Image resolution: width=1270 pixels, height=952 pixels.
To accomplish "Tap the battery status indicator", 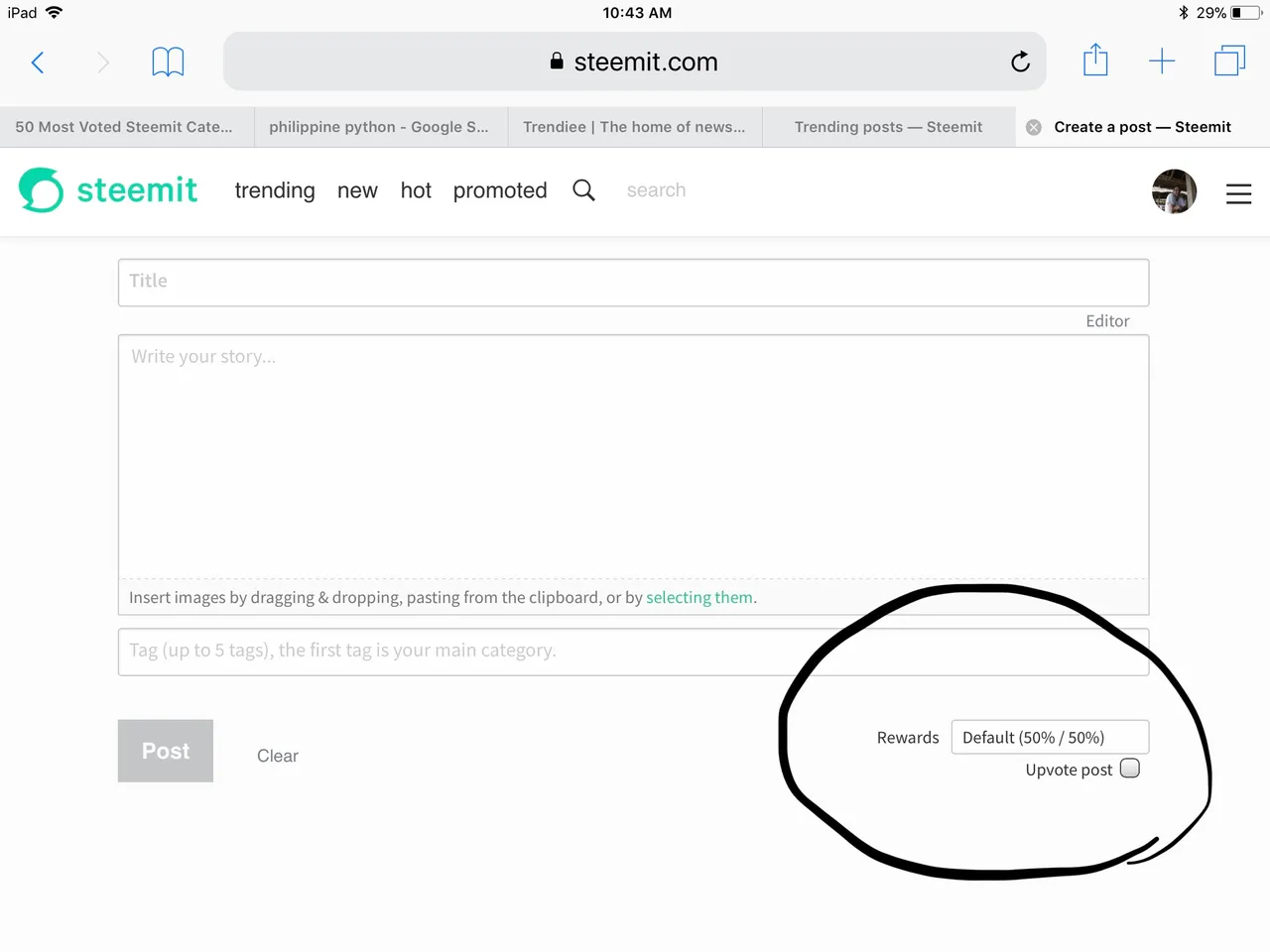I will [1246, 13].
